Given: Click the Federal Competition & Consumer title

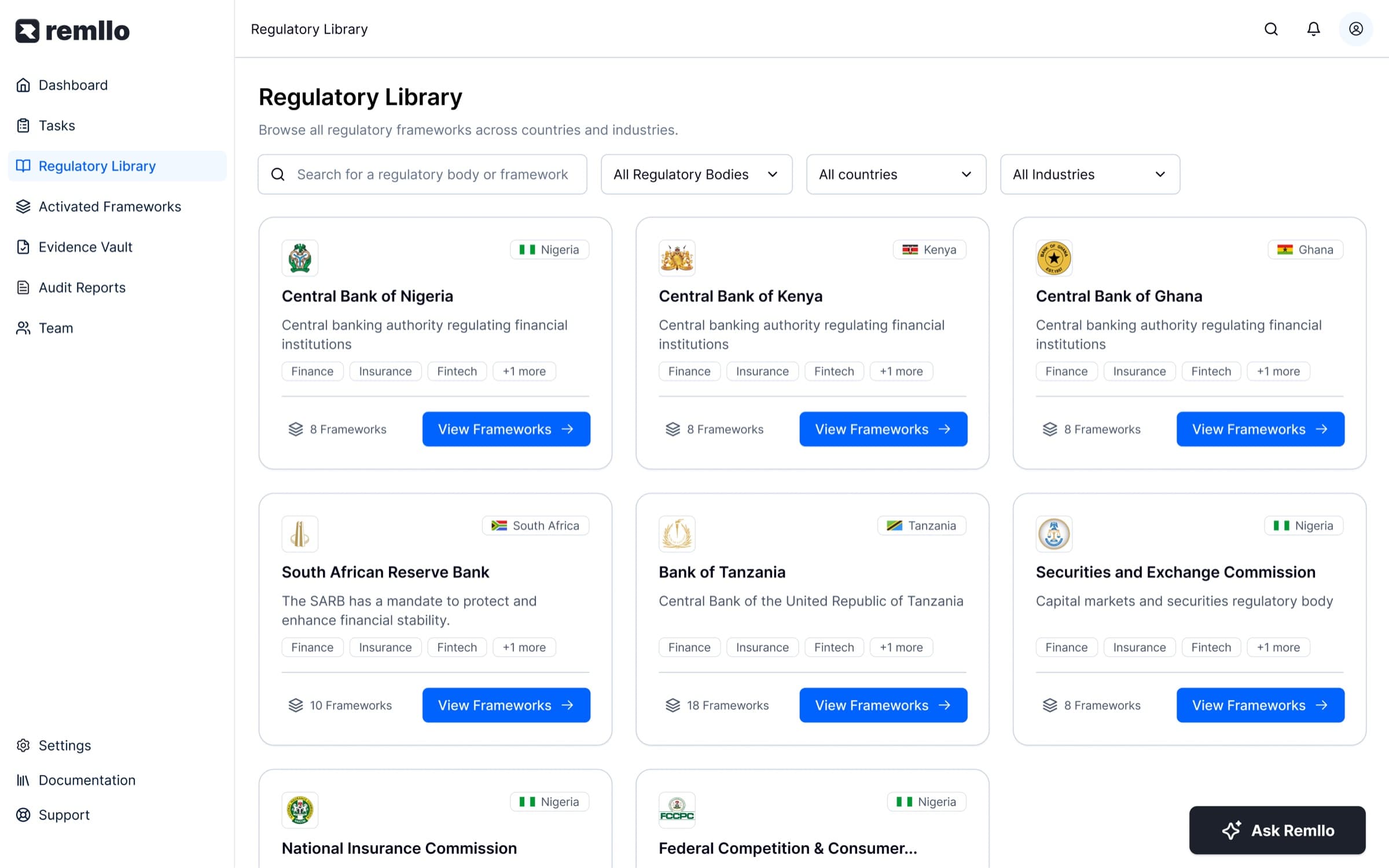Looking at the screenshot, I should pos(788,848).
